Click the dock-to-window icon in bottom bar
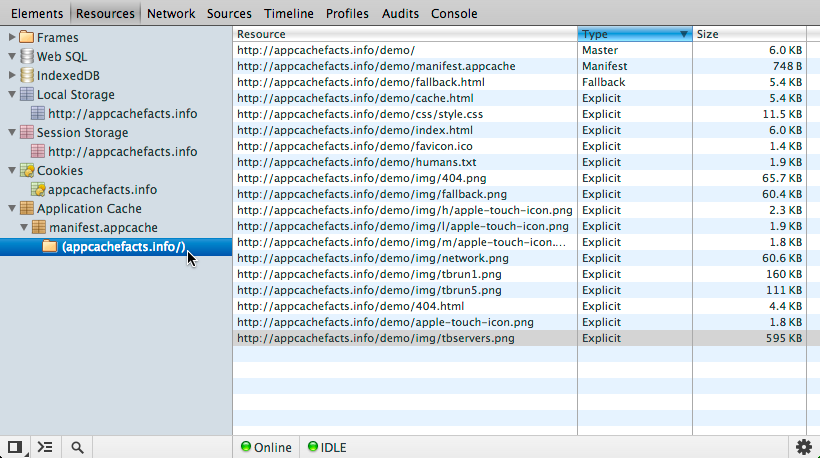This screenshot has height=458, width=820. (x=15, y=447)
